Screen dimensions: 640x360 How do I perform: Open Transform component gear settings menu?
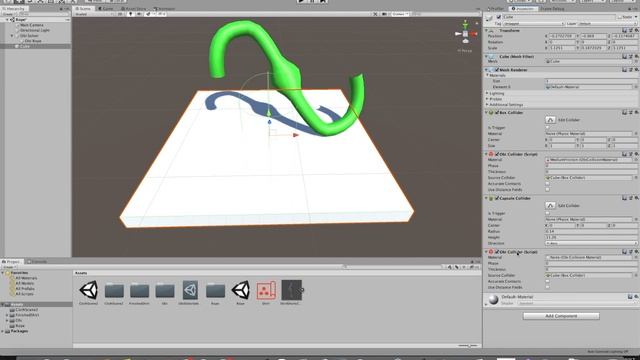point(636,31)
